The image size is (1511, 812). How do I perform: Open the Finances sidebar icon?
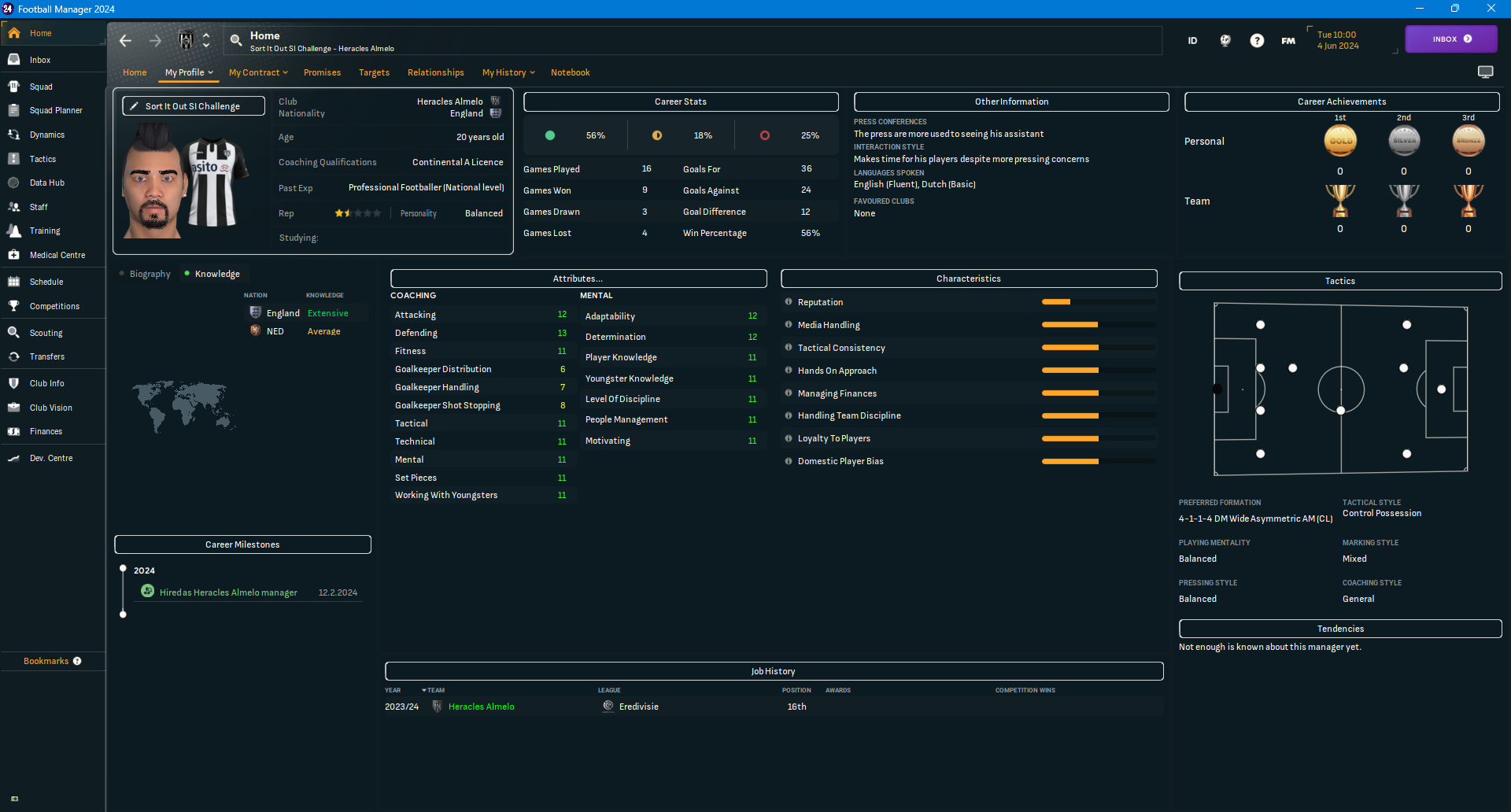[14, 431]
